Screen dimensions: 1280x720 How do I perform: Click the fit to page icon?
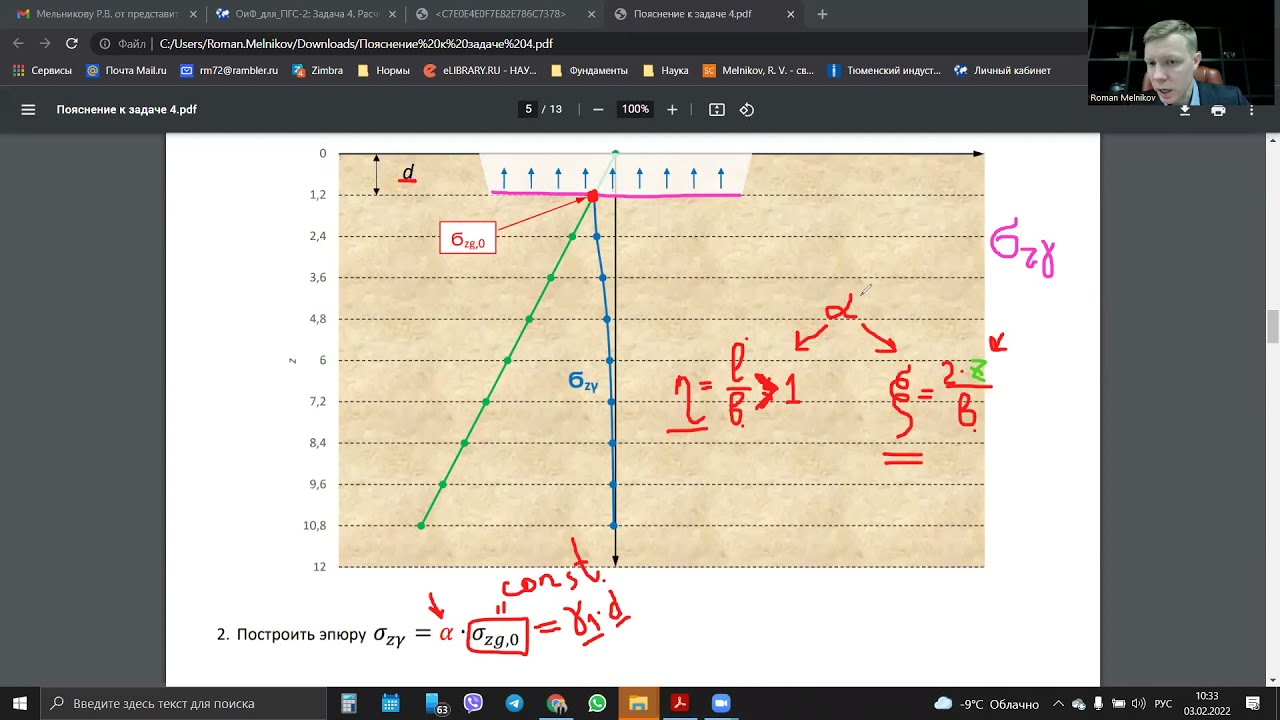pos(717,109)
